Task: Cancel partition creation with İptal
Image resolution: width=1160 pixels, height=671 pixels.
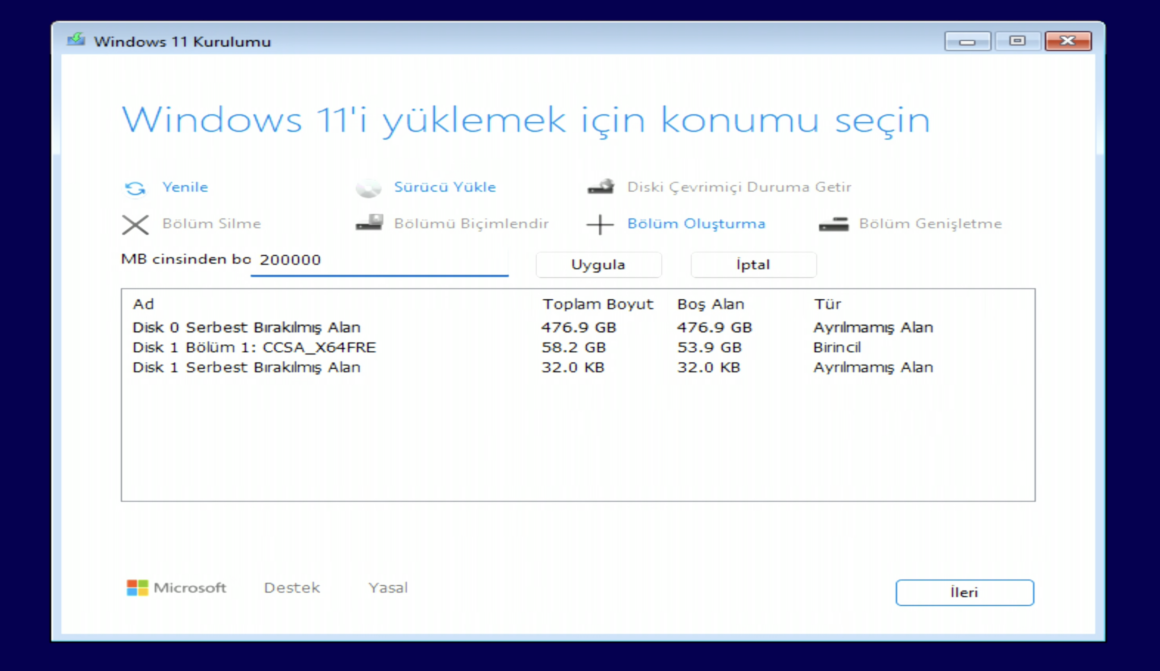Action: point(753,265)
